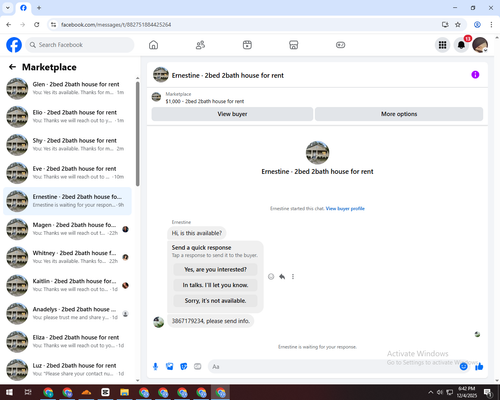Send quick reply 'Yes, are you interested?'
The image size is (500, 400).
pyautogui.click(x=215, y=269)
